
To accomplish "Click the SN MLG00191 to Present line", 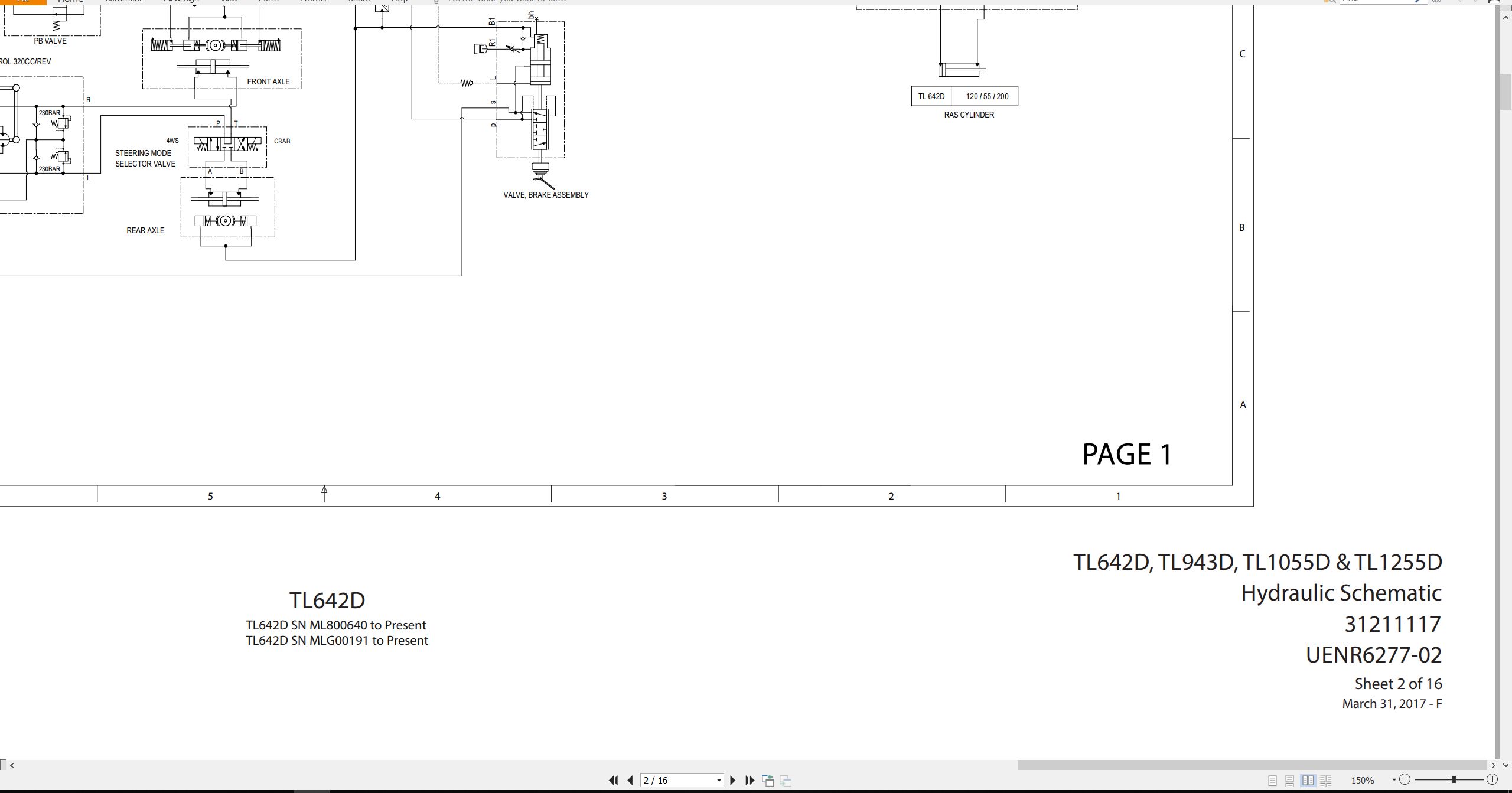I will click(x=337, y=641).
